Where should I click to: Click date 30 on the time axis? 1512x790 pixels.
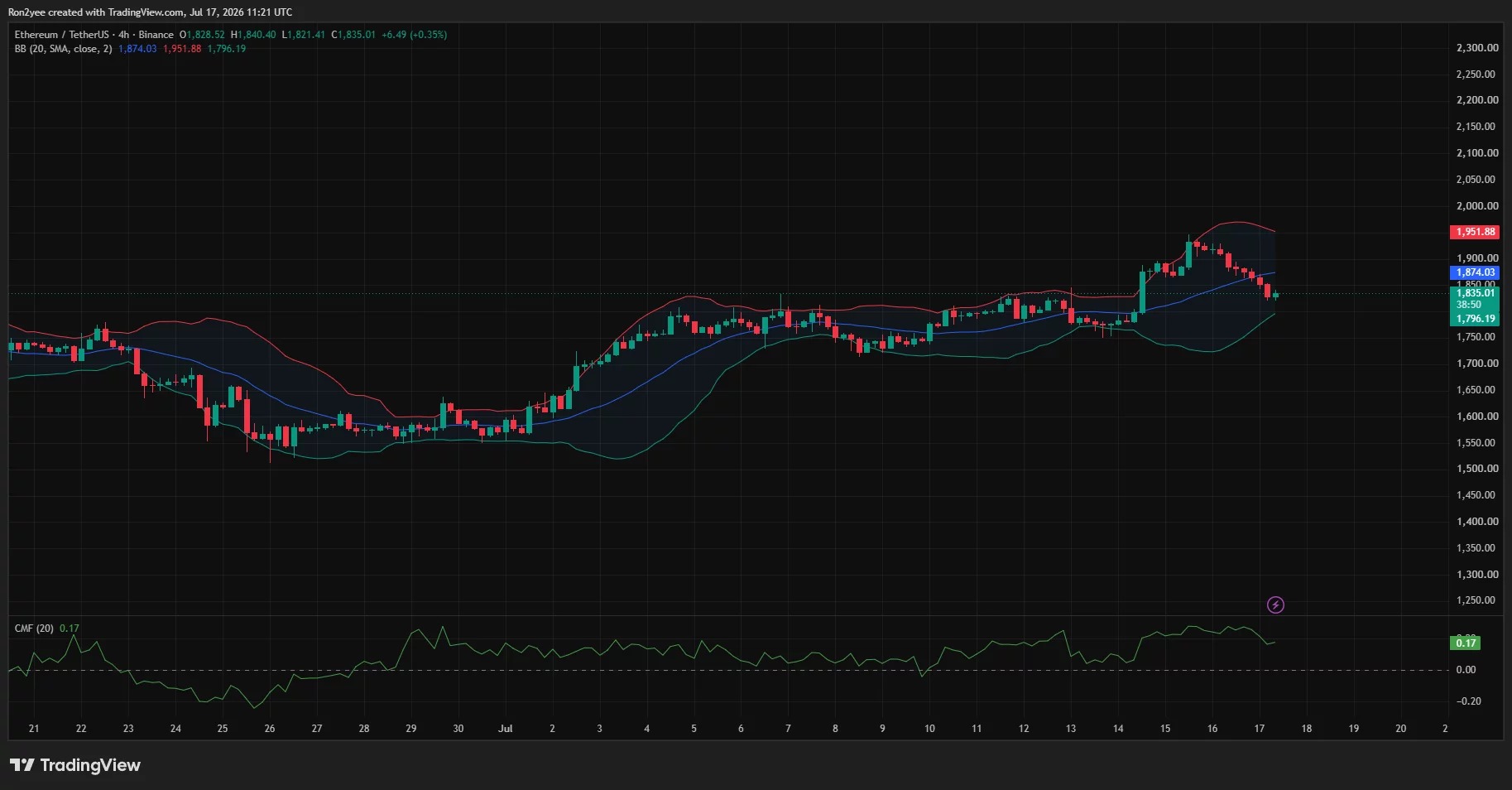pyautogui.click(x=458, y=729)
